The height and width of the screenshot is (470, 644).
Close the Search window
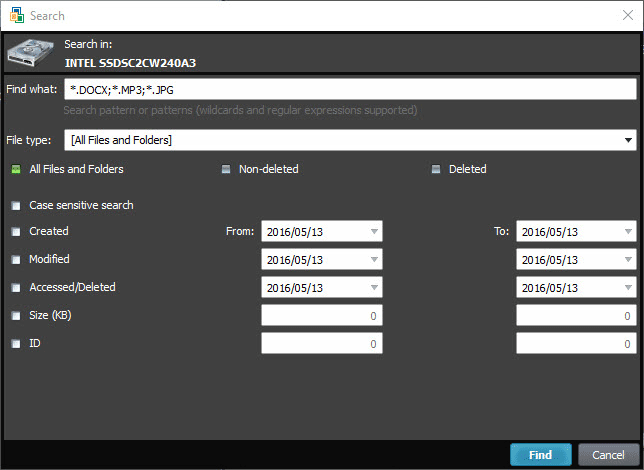628,15
